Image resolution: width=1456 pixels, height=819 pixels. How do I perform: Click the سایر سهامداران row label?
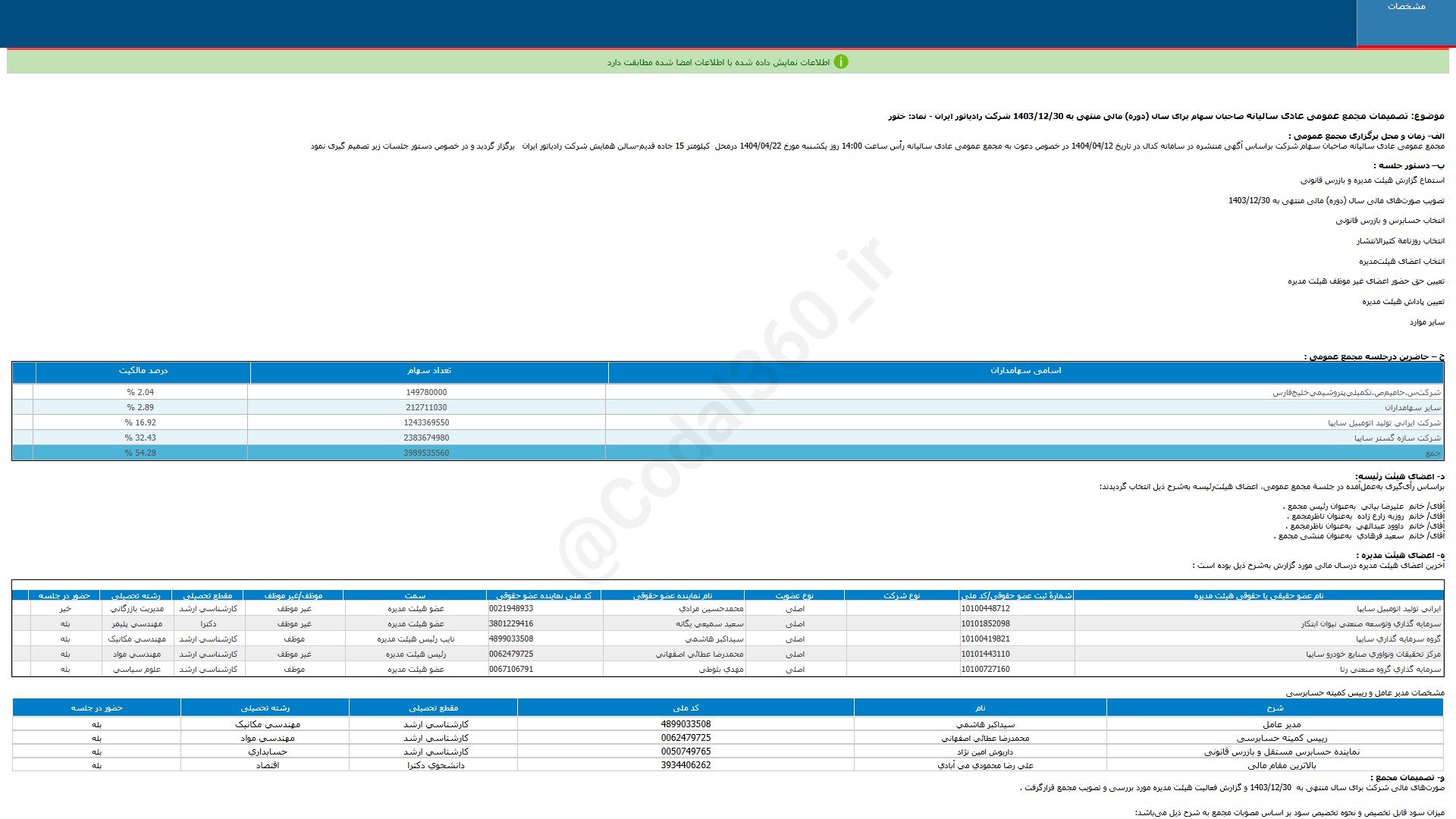[1413, 408]
